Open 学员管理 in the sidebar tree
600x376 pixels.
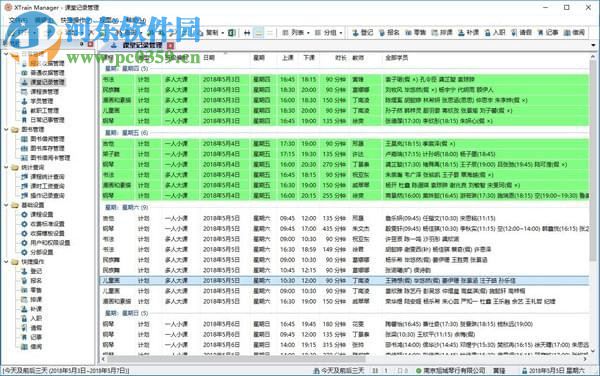(42, 101)
